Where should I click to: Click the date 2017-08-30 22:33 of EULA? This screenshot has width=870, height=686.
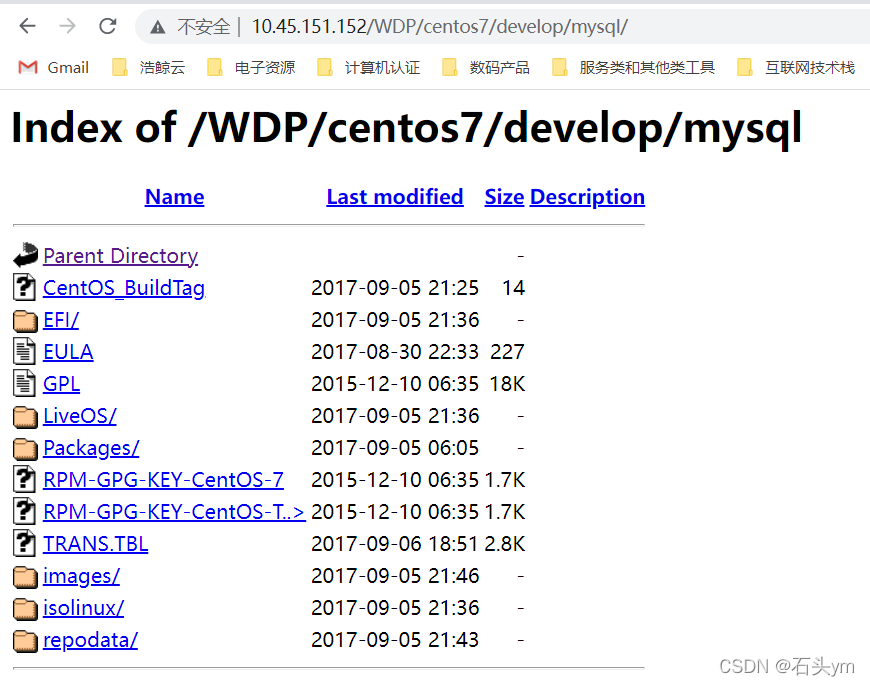[395, 352]
